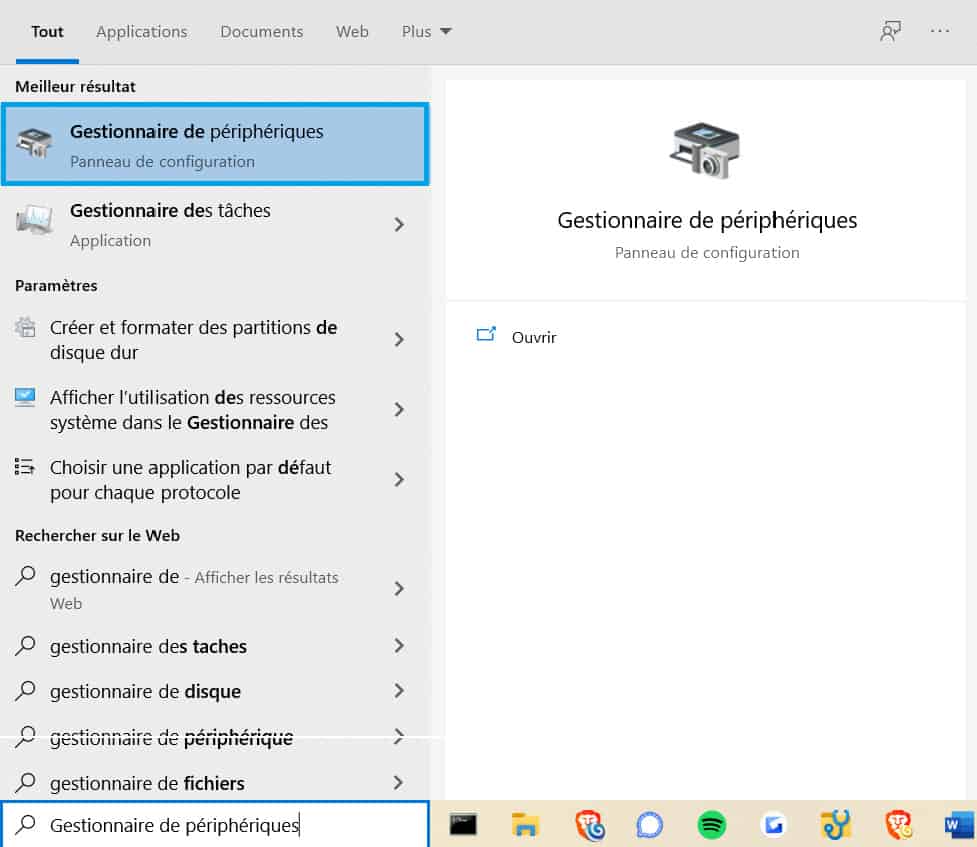Viewport: 977px width, 847px height.
Task: Click magnifier icon beside 'gestionnaire de disque'
Action: pyautogui.click(x=25, y=690)
